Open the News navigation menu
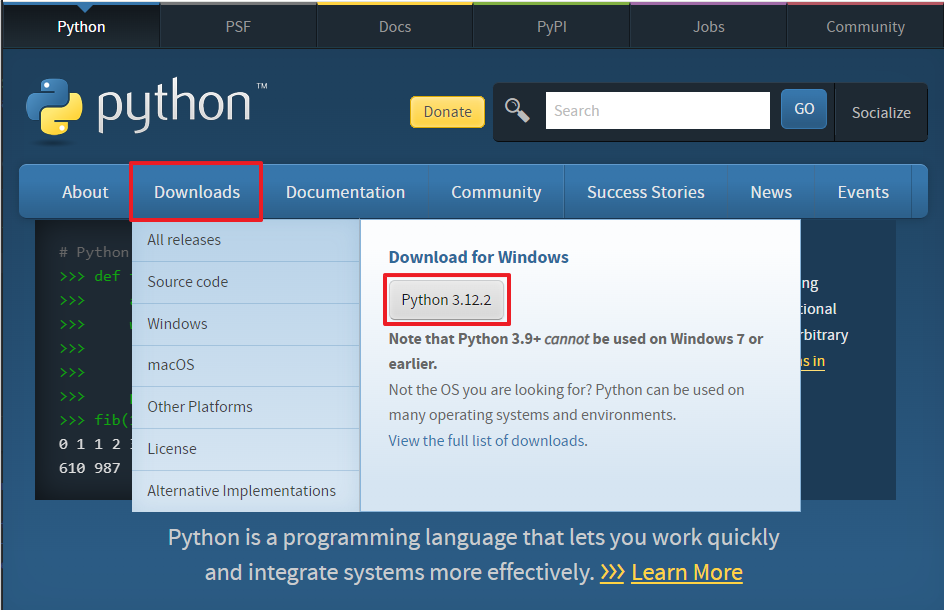Image resolution: width=944 pixels, height=610 pixels. coord(771,192)
